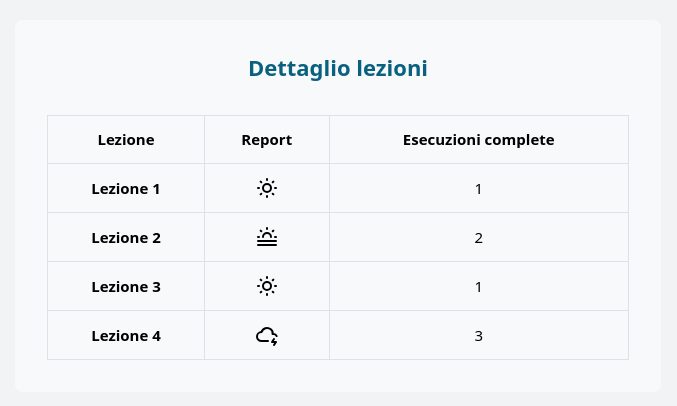
Task: Click the Esecuzioni complete cell of Lezione 4
Action: [x=479, y=335]
